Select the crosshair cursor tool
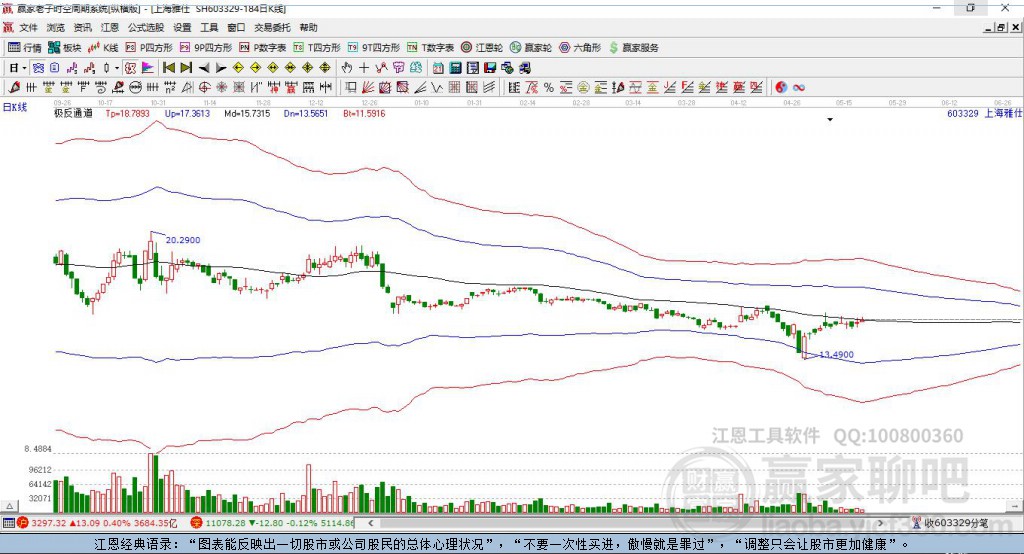Viewport: 1024px width, 554px height. coord(364,68)
